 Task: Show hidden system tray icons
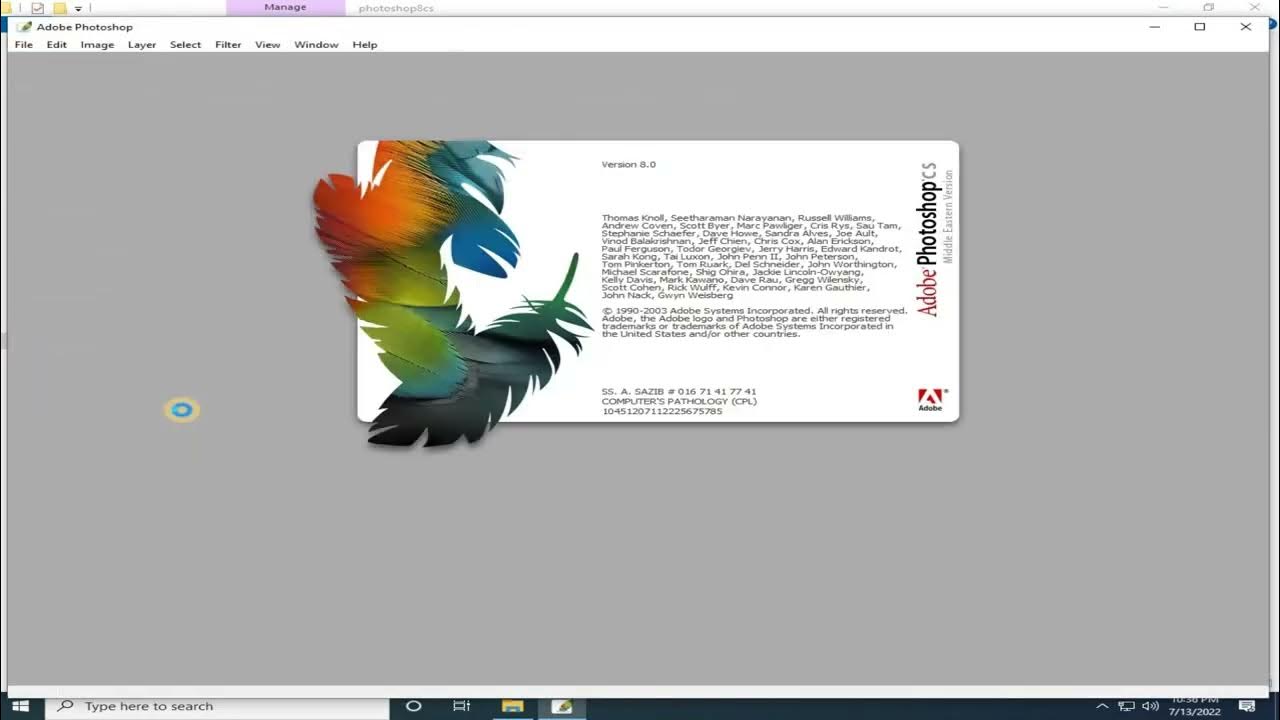point(1102,706)
